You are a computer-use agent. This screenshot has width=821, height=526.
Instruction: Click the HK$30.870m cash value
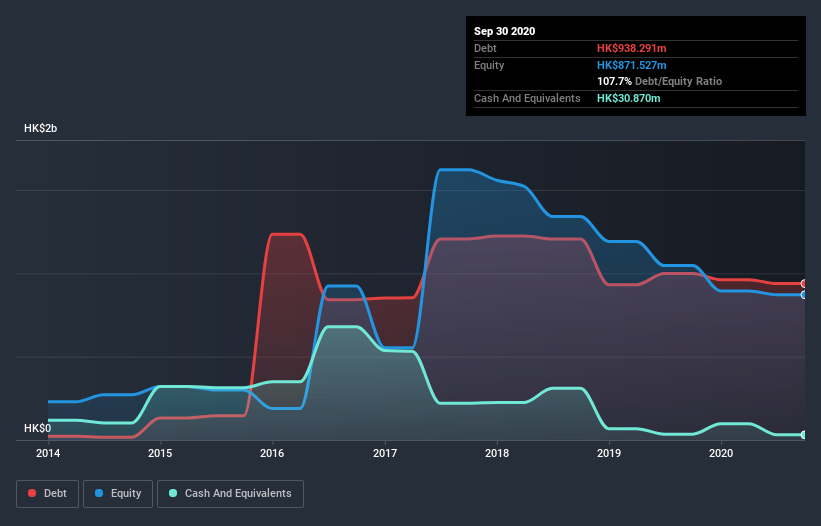tap(628, 98)
